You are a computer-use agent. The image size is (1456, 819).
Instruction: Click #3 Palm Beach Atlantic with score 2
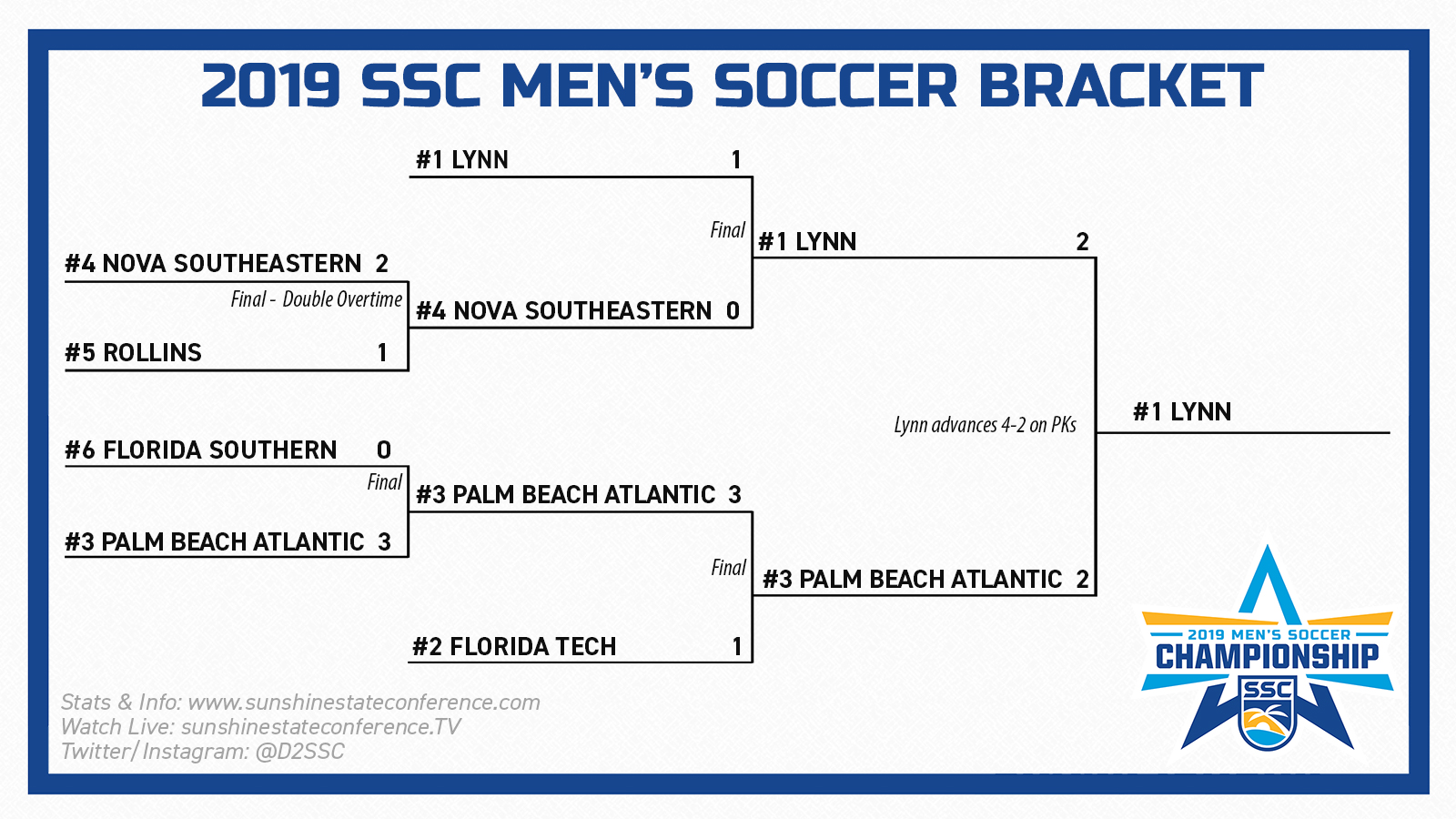pyautogui.click(x=913, y=580)
